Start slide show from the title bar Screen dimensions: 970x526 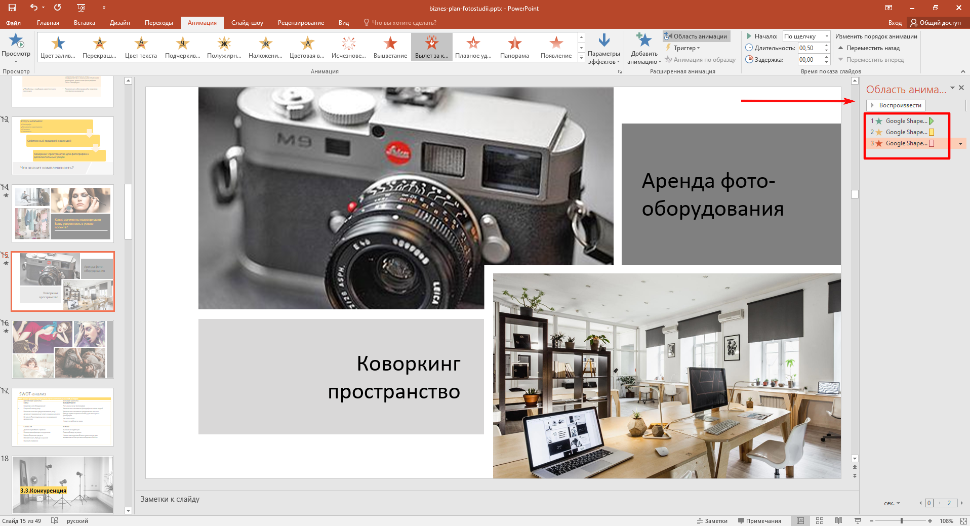coord(81,8)
